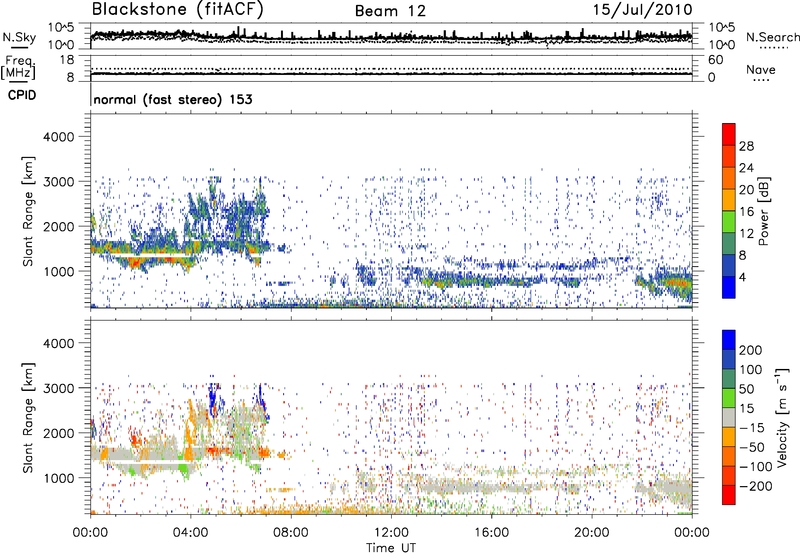Click the Blackstone (fitACF) title text

tap(178, 10)
